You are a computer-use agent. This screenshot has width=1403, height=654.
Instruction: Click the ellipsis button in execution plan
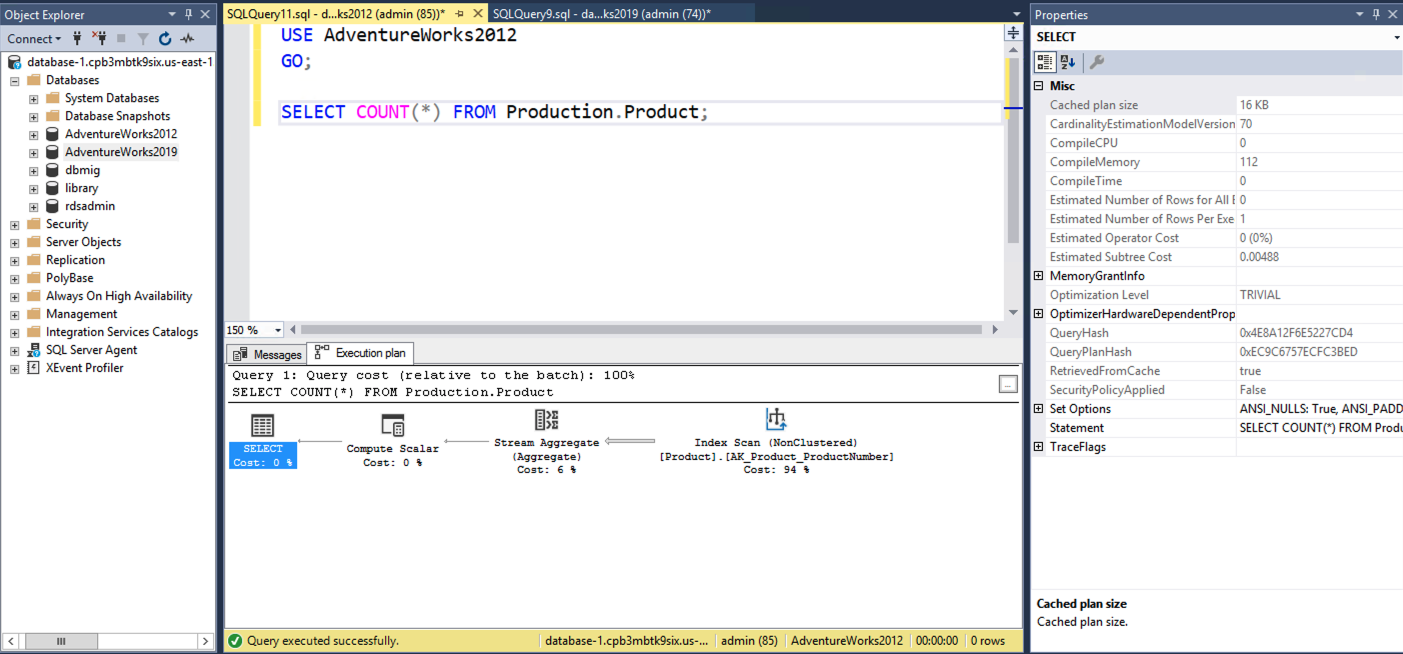click(1008, 384)
